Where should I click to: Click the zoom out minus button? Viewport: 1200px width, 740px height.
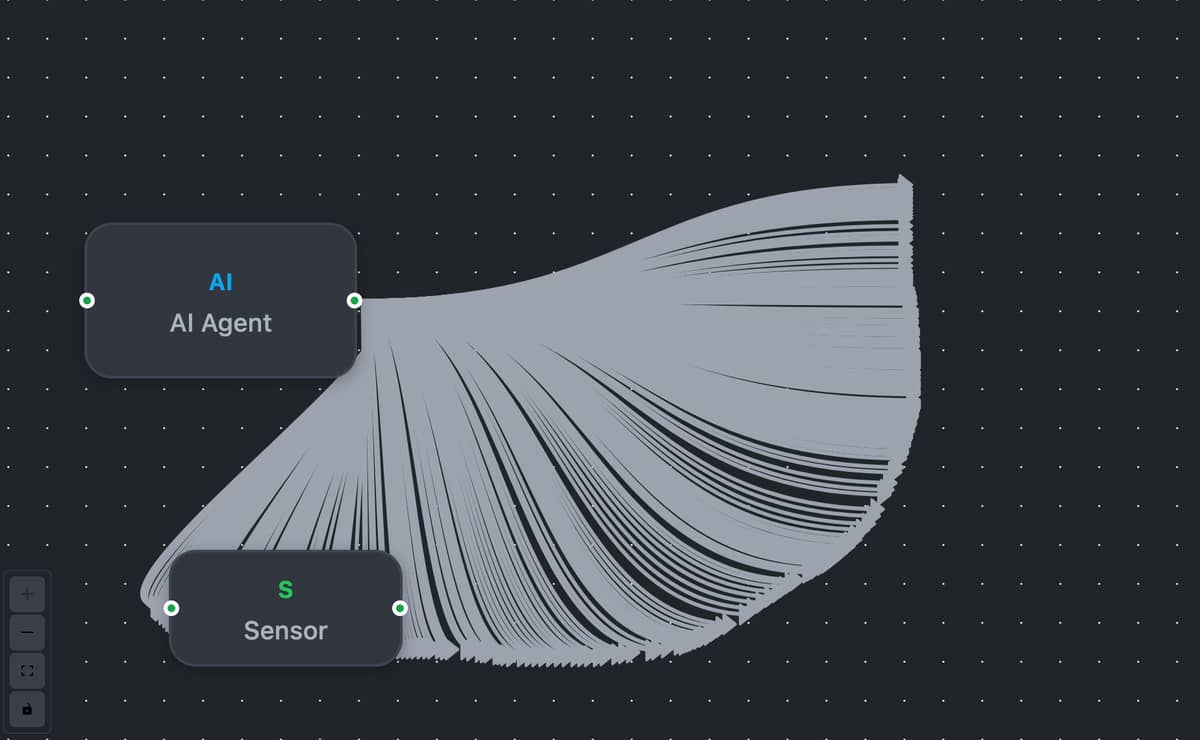coord(27,632)
